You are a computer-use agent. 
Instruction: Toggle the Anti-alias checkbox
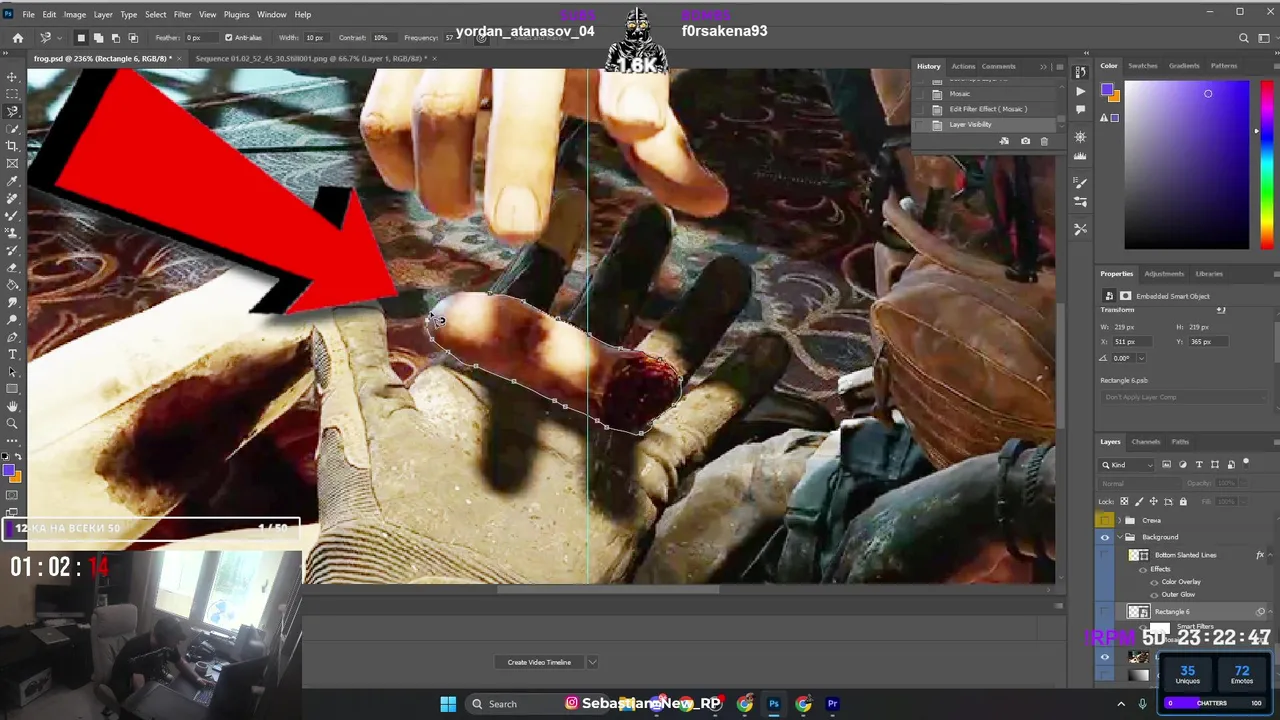coord(229,38)
